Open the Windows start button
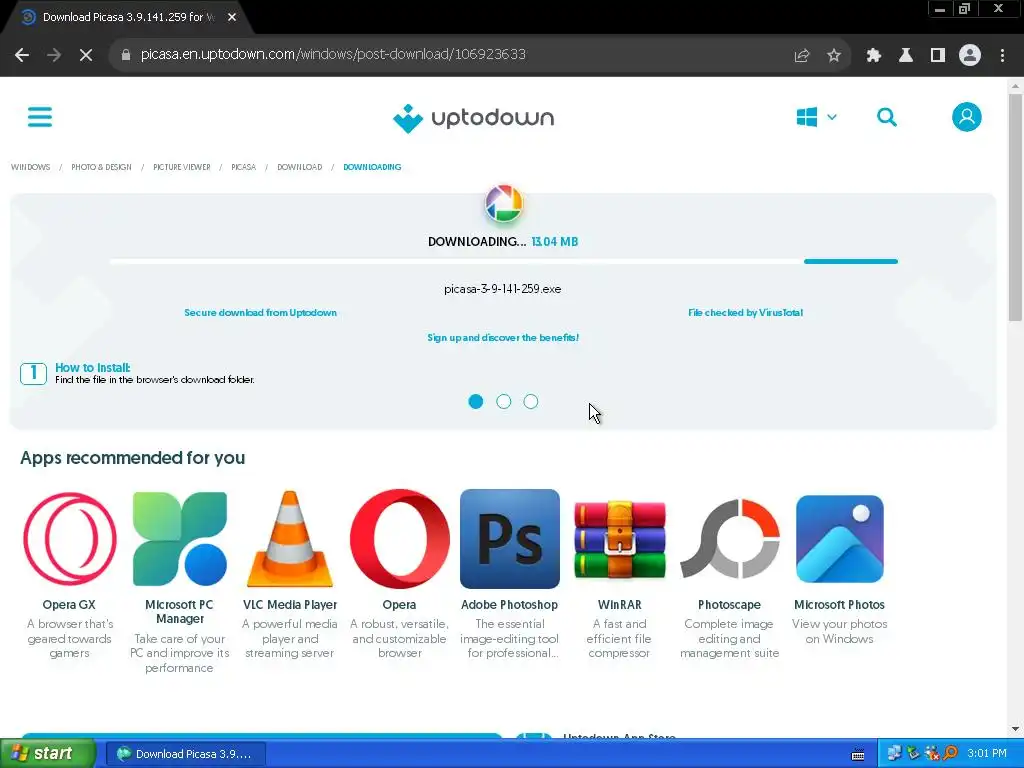 [x=48, y=754]
